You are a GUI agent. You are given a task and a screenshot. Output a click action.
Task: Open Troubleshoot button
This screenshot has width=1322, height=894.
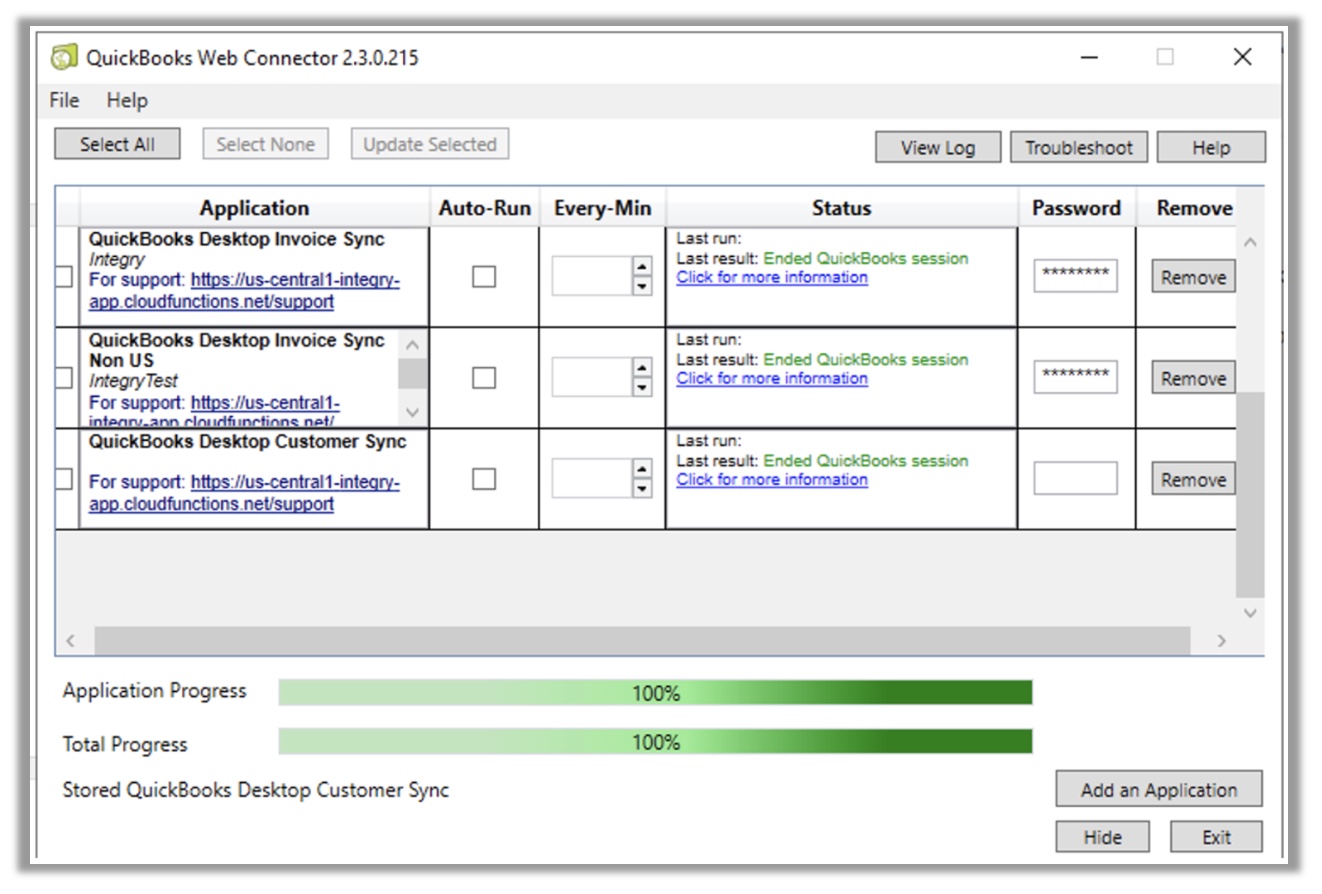(x=1078, y=147)
